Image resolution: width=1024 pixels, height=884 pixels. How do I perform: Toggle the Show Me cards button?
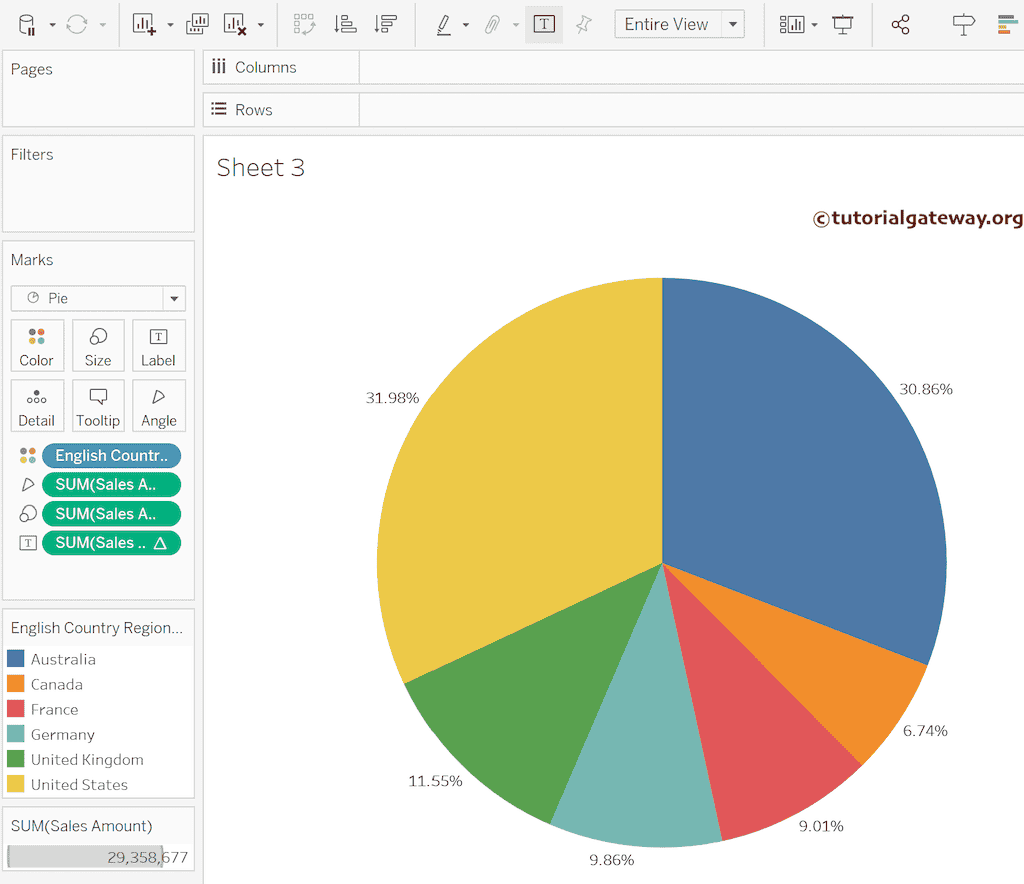point(1007,24)
